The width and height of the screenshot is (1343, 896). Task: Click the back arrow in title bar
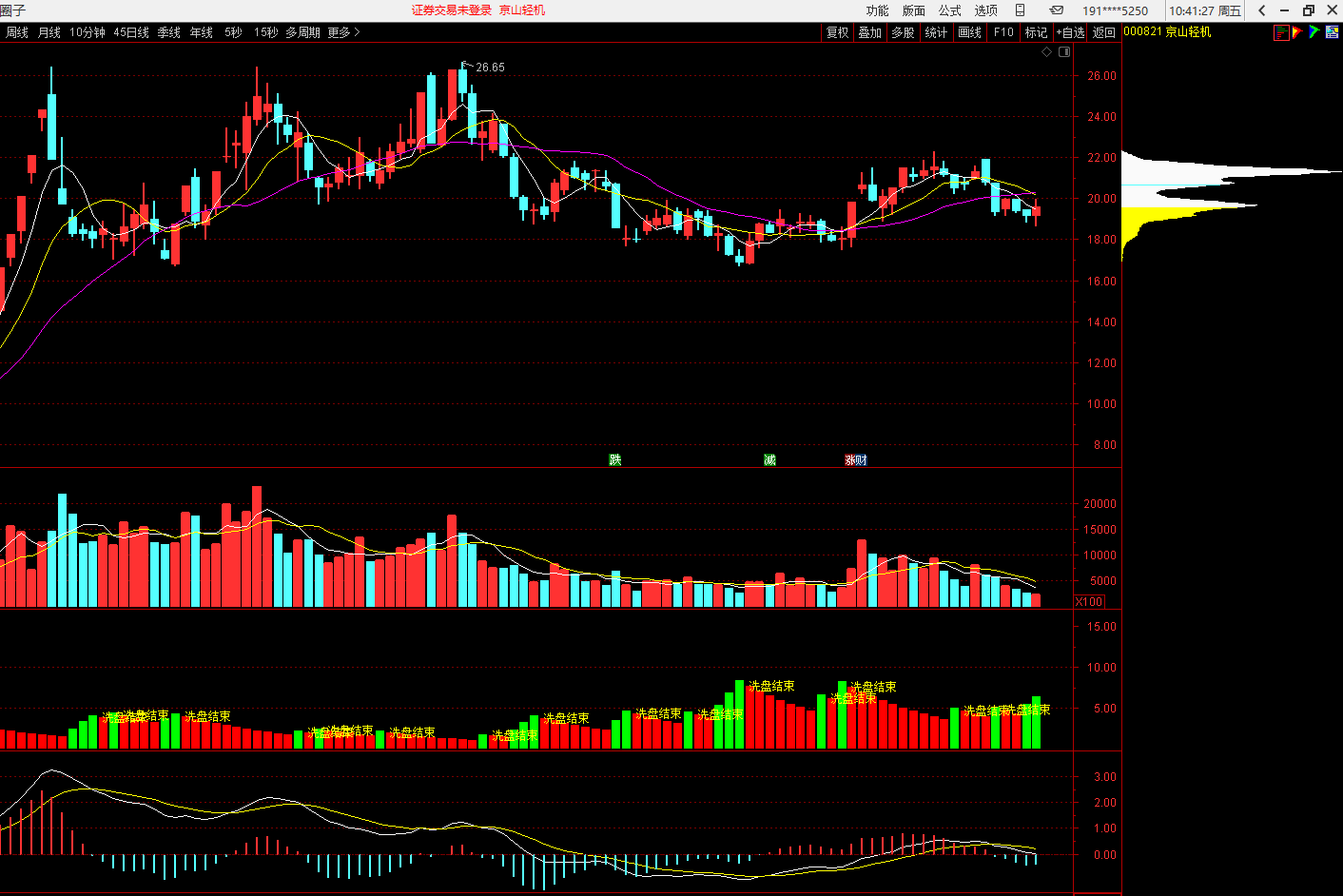[1262, 10]
